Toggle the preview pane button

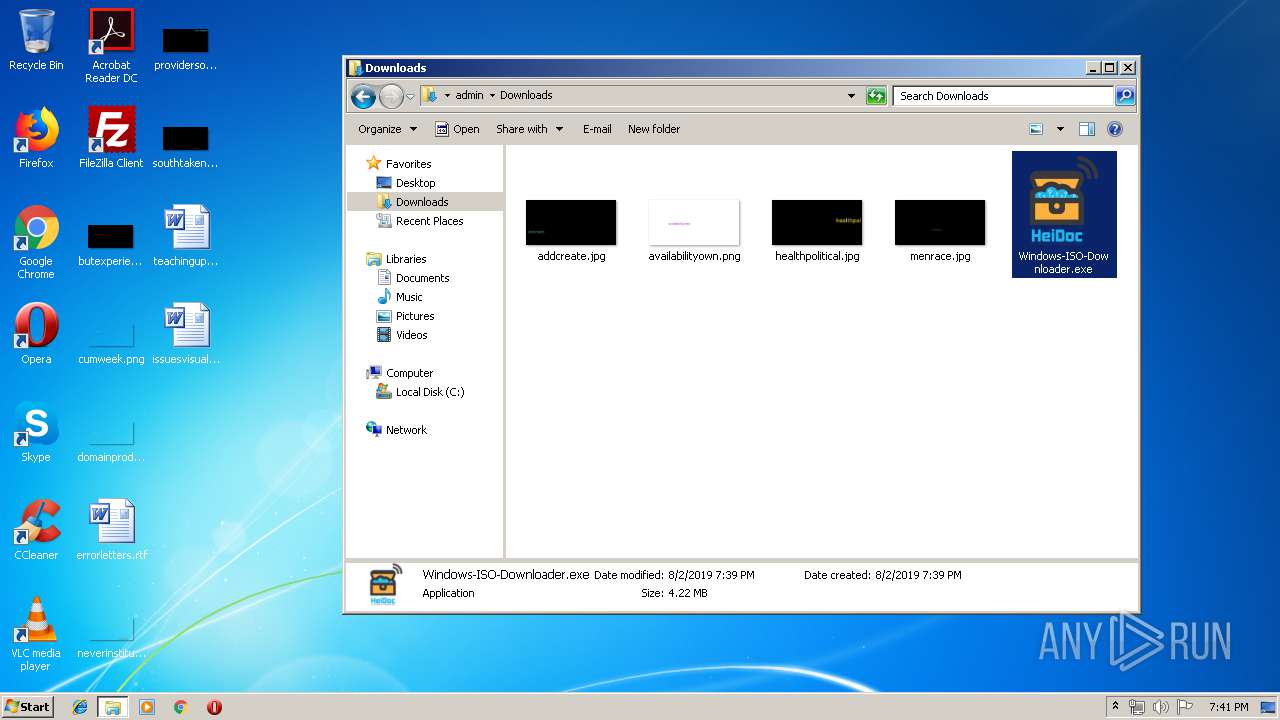pyautogui.click(x=1087, y=129)
